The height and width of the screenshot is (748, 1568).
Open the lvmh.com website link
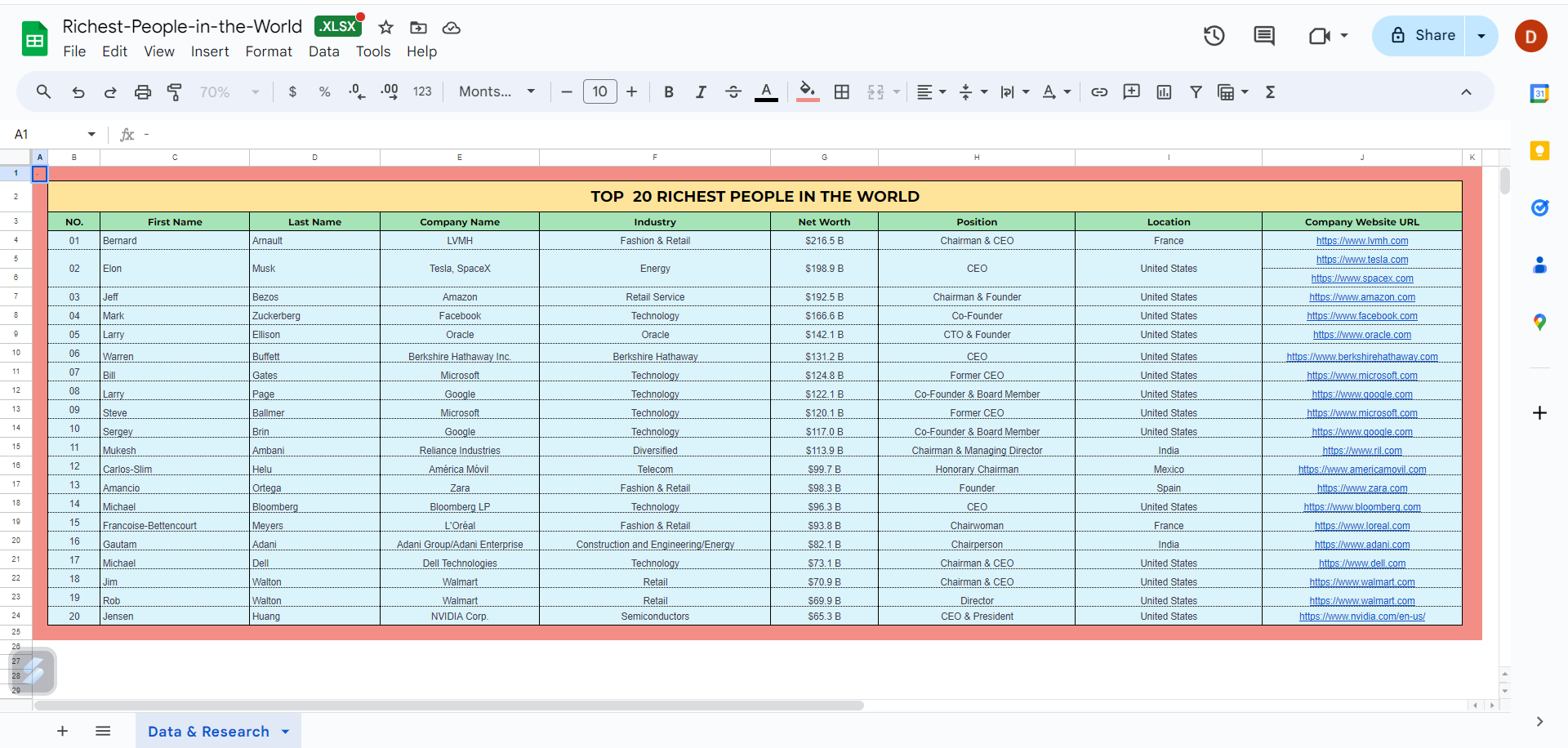coord(1362,241)
